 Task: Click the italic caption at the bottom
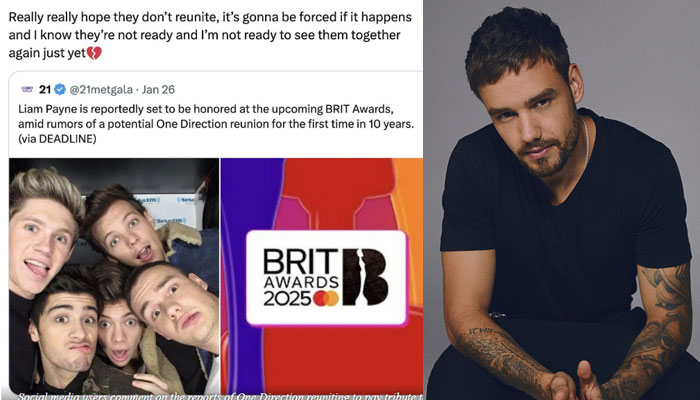pyautogui.click(x=221, y=396)
